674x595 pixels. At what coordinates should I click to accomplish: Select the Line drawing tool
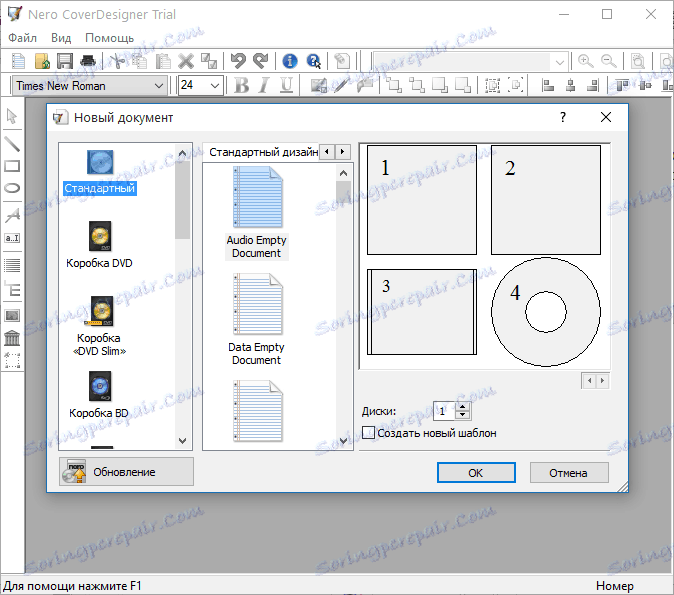[x=12, y=144]
